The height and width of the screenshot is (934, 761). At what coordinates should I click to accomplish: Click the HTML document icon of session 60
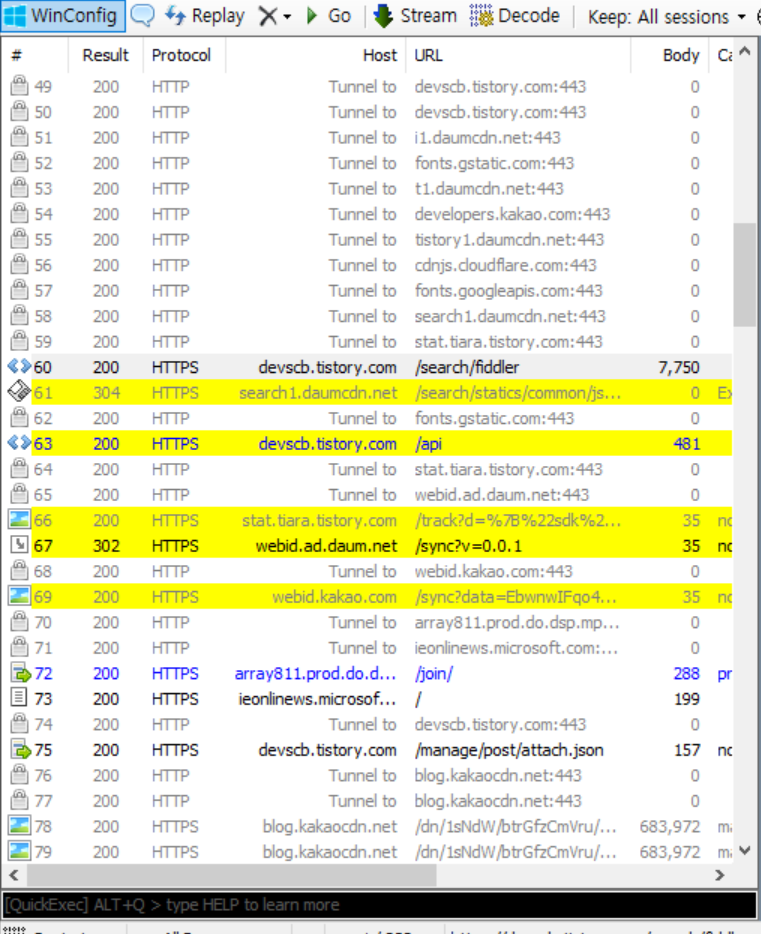click(x=19, y=367)
